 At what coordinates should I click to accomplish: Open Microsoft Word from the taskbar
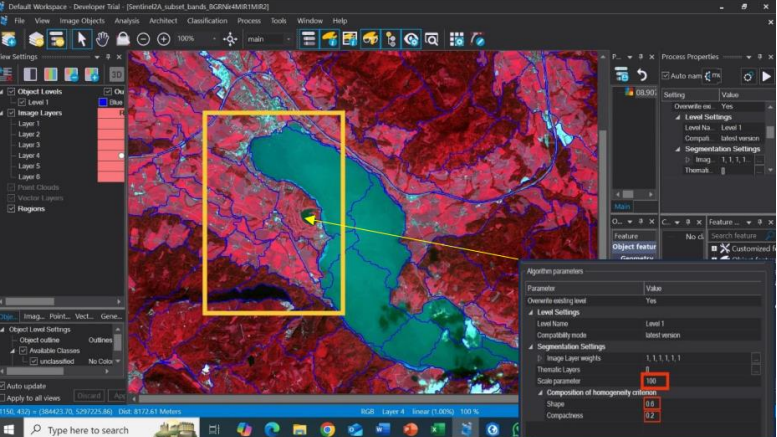(383, 429)
